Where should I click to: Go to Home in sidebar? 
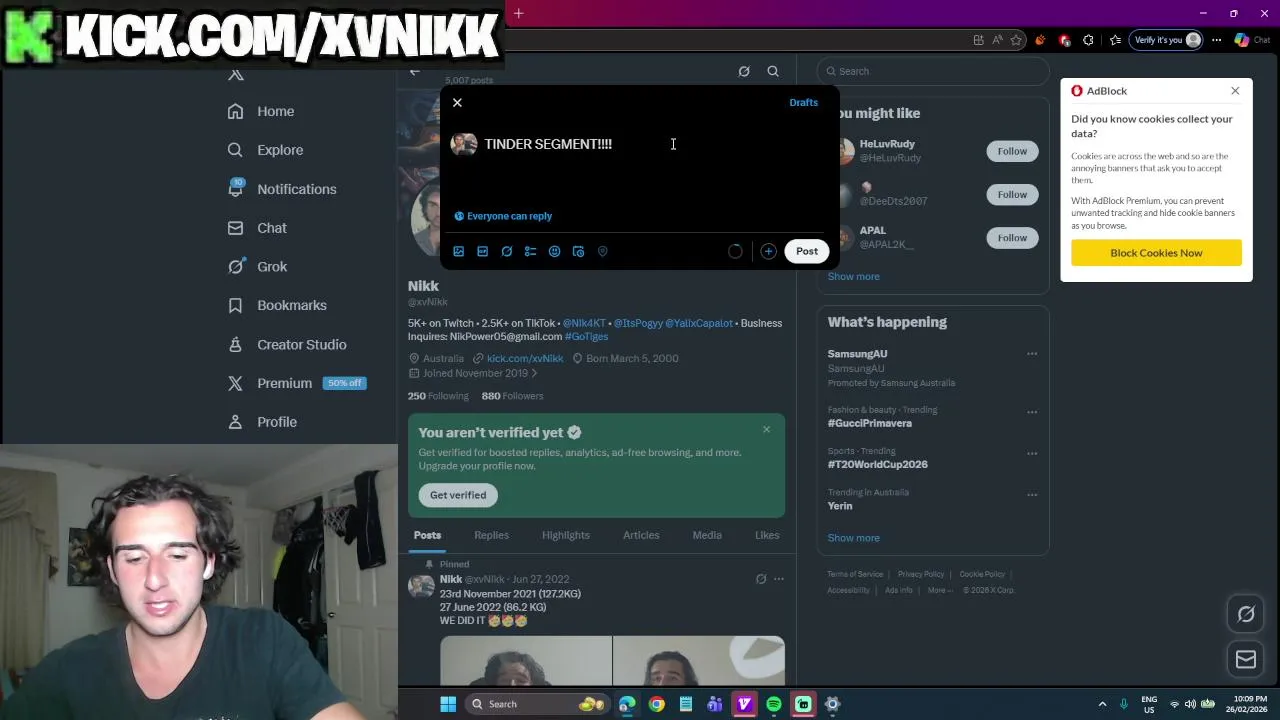[261, 111]
